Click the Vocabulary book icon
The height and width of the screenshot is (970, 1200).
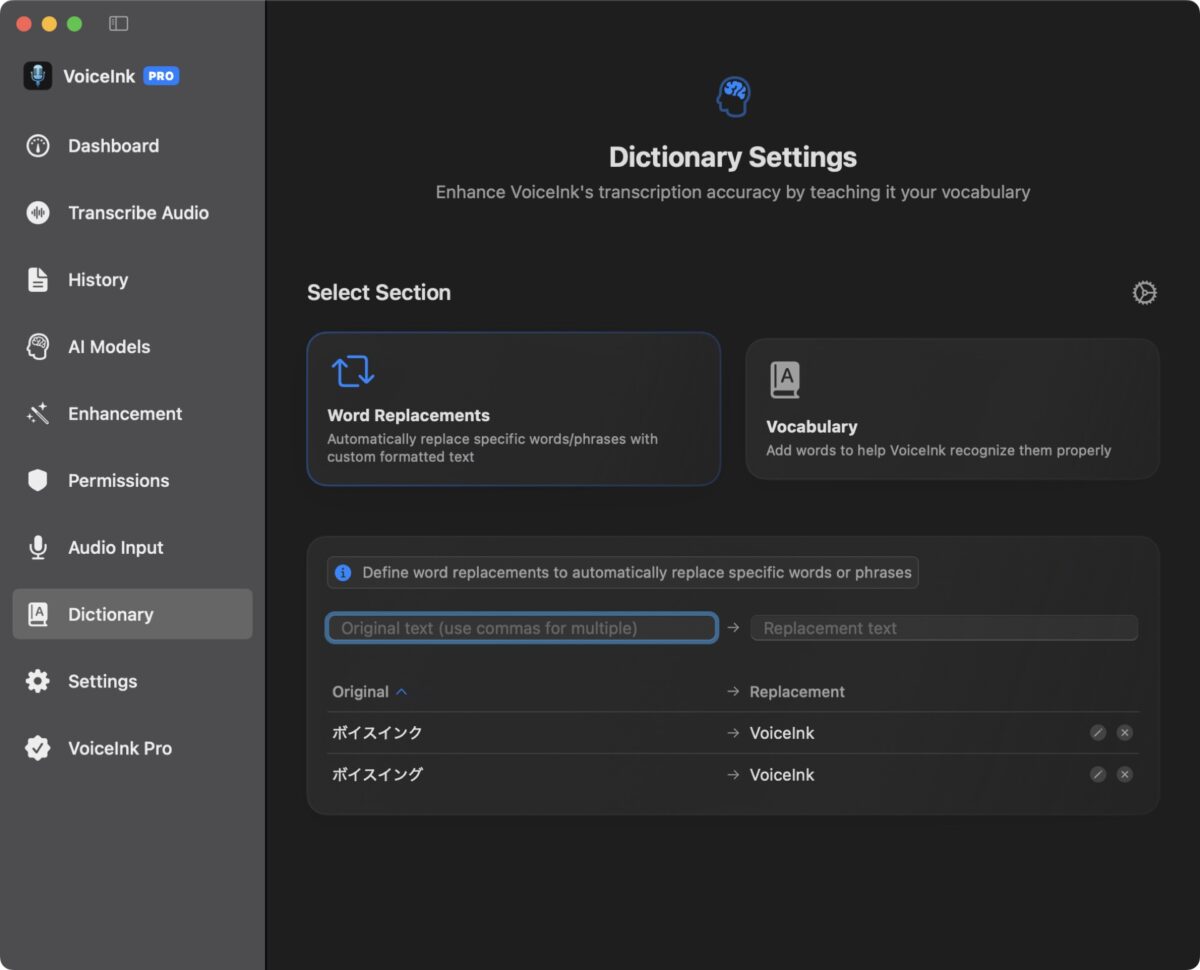785,380
